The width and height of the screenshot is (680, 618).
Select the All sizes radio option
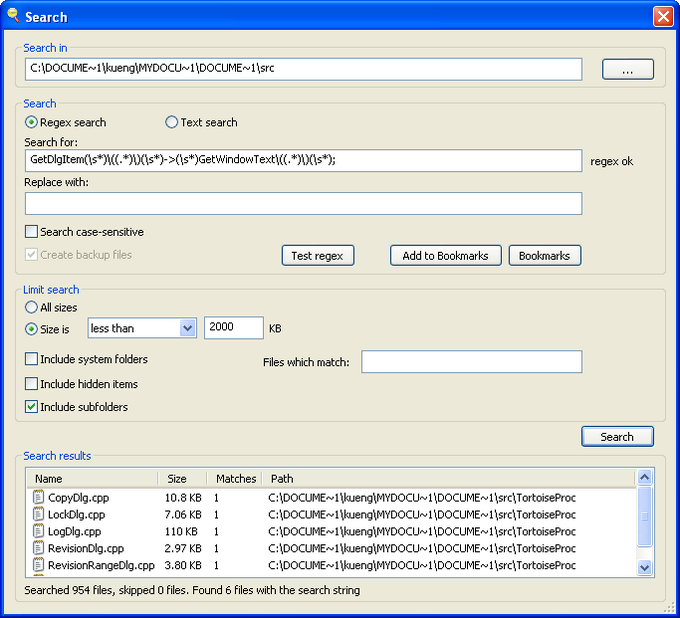(32, 308)
